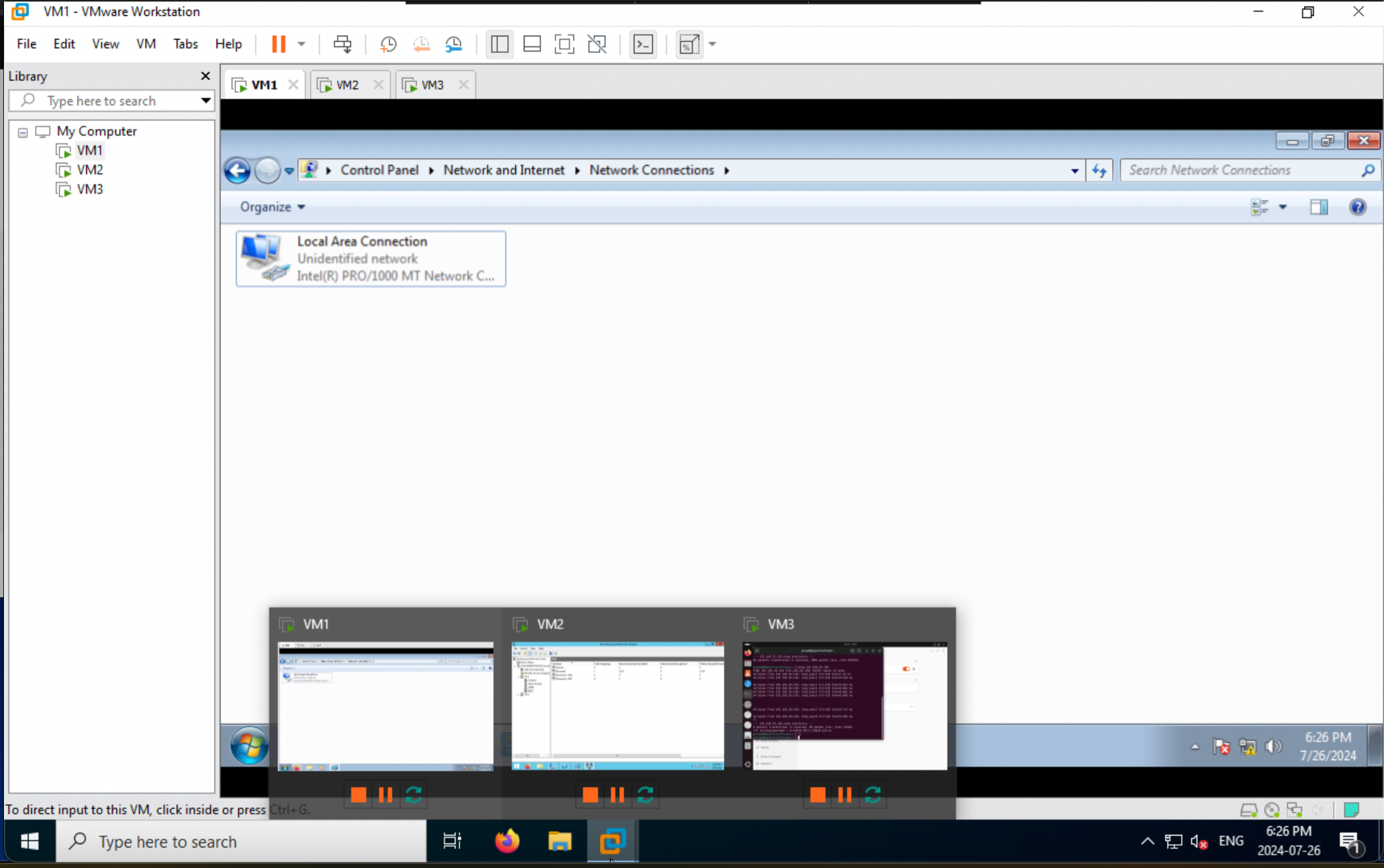Screen dimensions: 1384x868
Task: Refresh the Network Connections view
Action: click(1099, 170)
